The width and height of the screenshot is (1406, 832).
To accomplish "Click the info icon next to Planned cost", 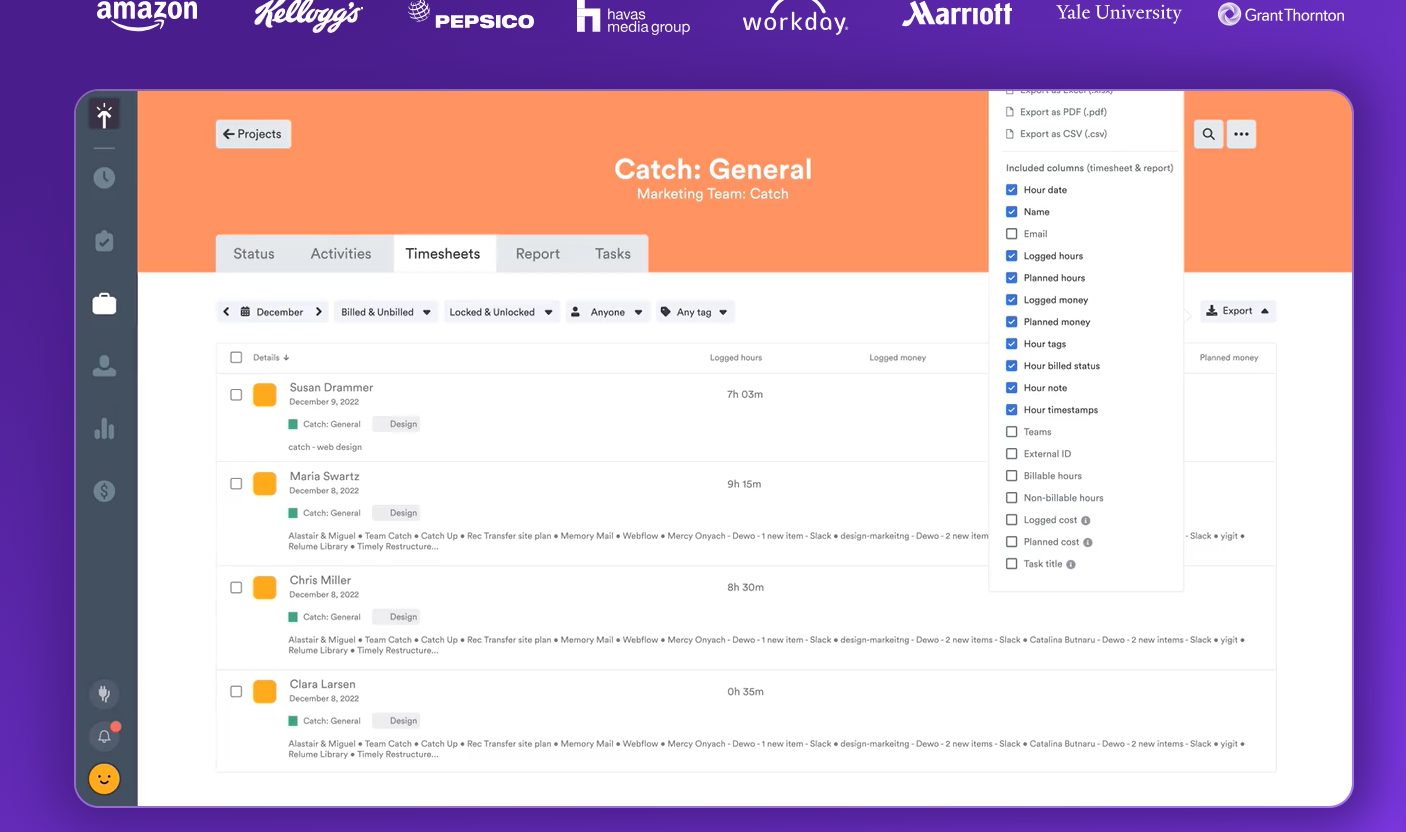I will coord(1088,542).
